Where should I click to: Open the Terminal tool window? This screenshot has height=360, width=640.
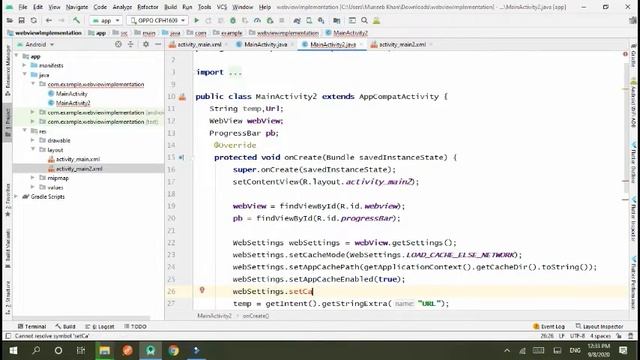pos(32,327)
